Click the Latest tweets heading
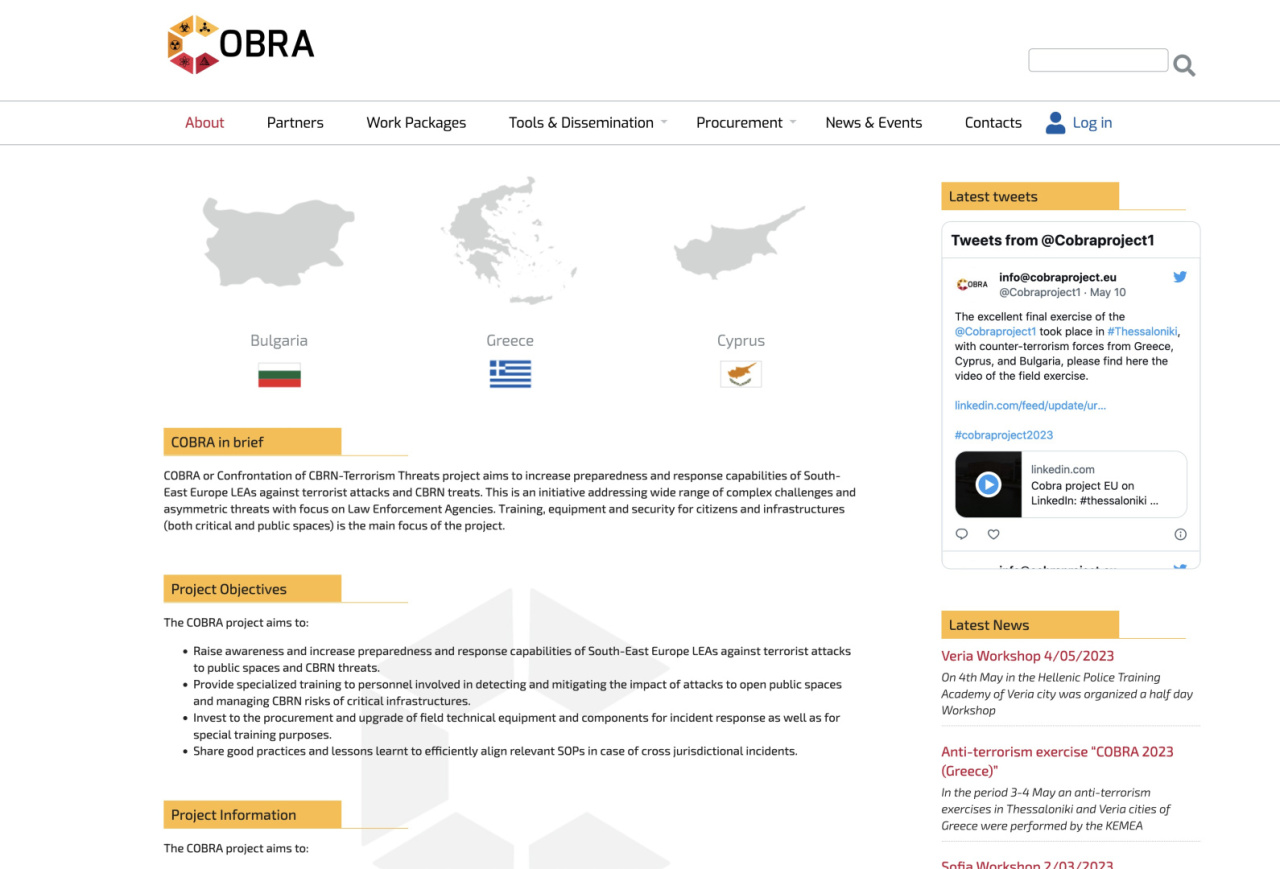This screenshot has width=1280, height=869. click(1030, 196)
